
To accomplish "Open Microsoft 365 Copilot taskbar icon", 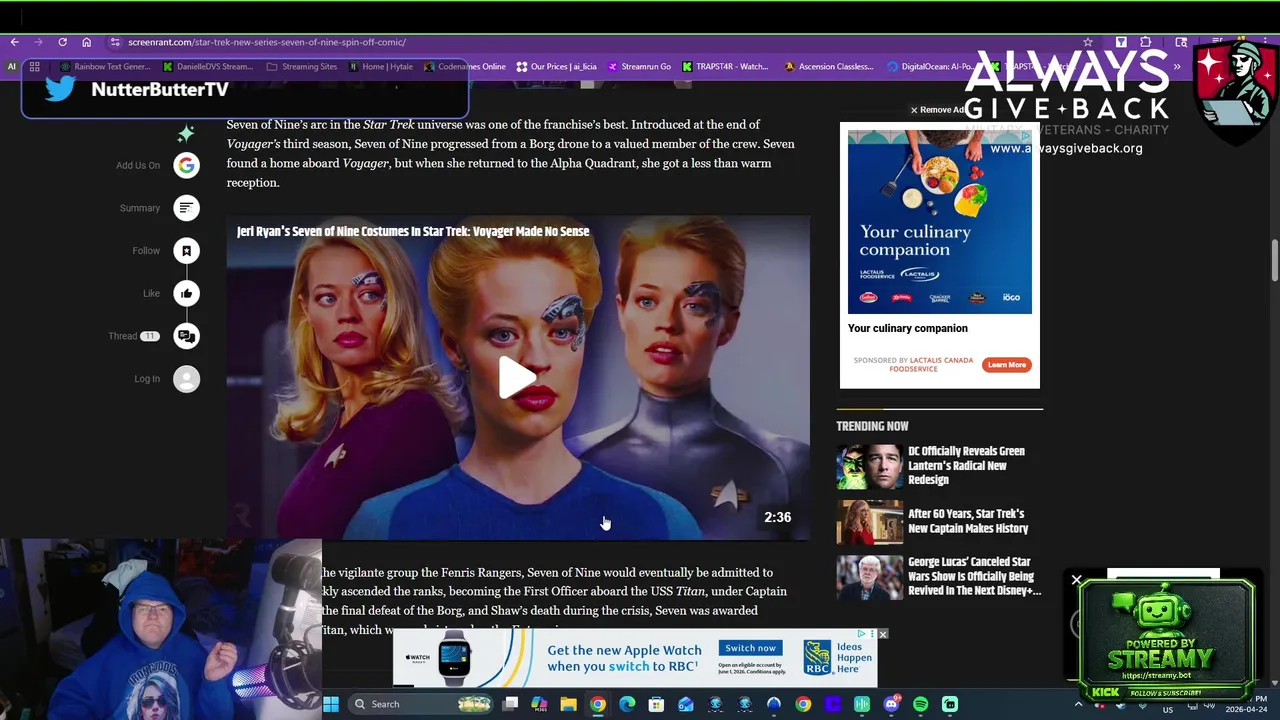I will pyautogui.click(x=539, y=704).
